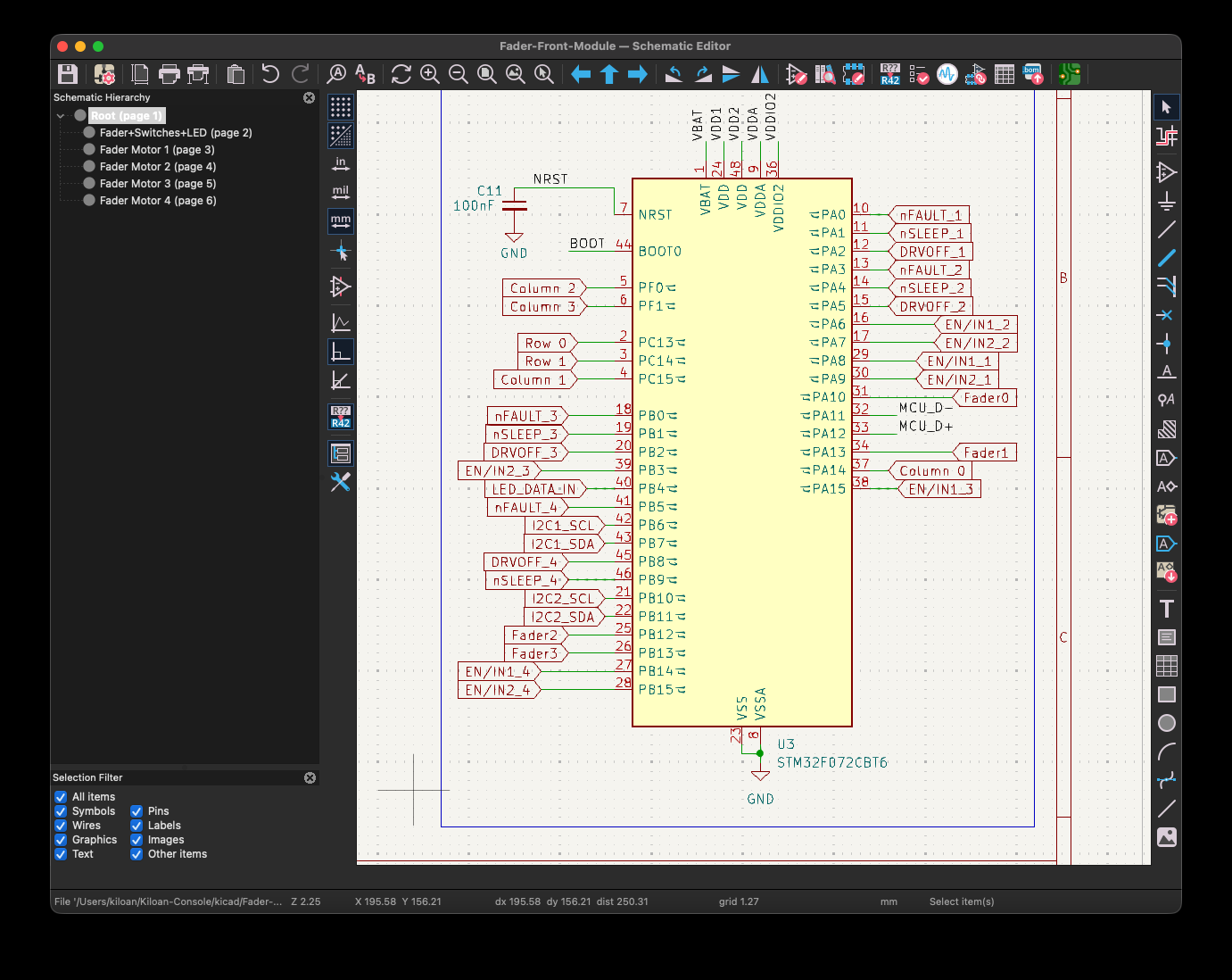
Task: Close the Schematic Hierarchy panel
Action: pyautogui.click(x=309, y=97)
